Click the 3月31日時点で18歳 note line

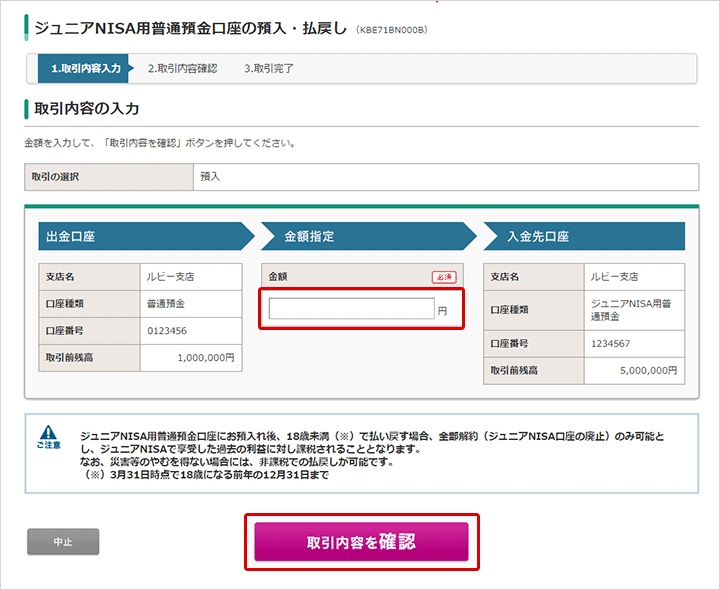coord(205,475)
